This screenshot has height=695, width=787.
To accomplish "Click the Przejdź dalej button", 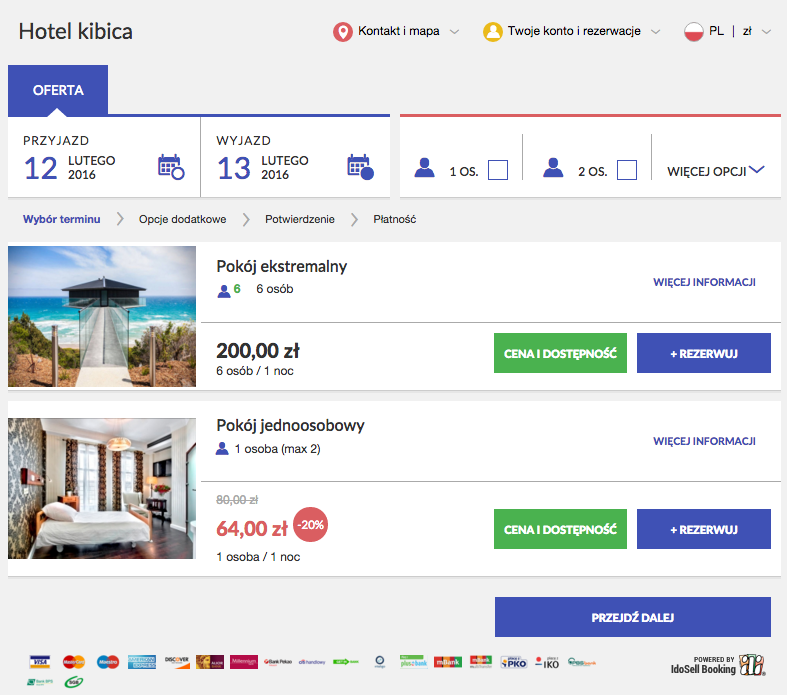I will 632,617.
